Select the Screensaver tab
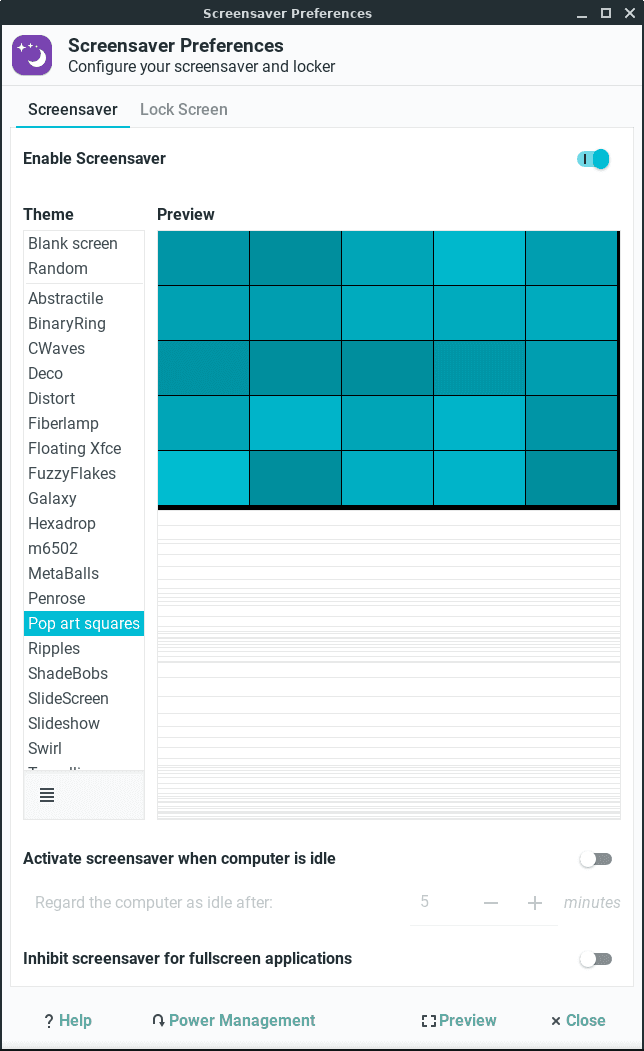 click(72, 109)
